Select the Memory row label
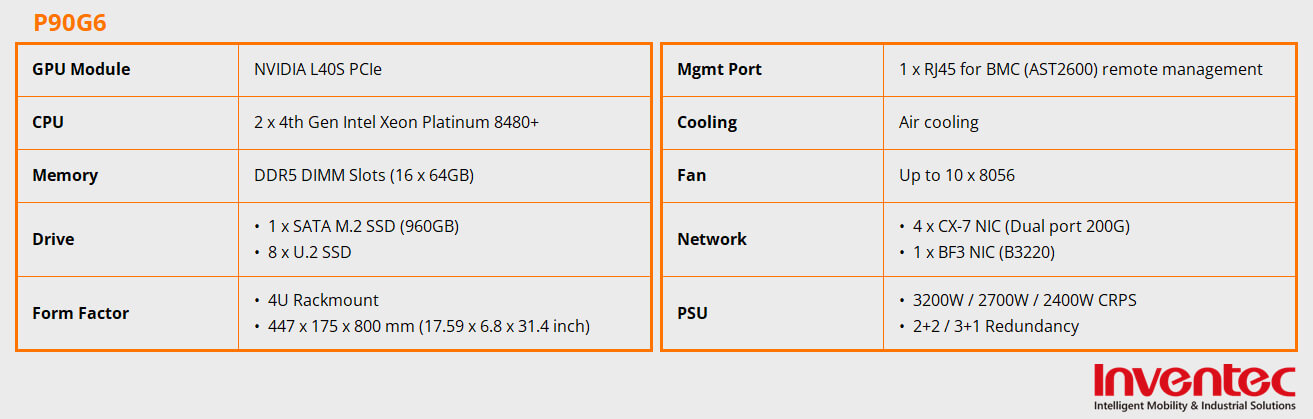 (x=65, y=176)
